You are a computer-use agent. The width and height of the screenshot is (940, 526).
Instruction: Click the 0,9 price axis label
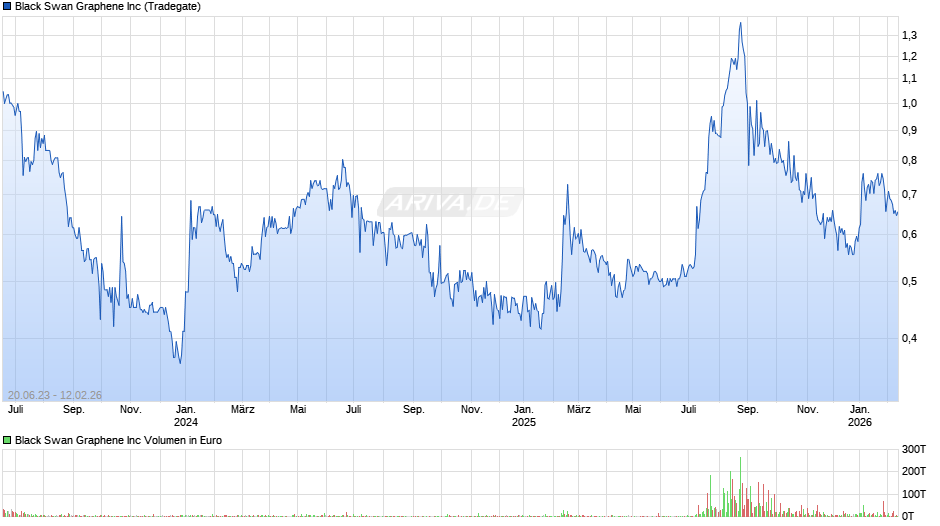(909, 130)
